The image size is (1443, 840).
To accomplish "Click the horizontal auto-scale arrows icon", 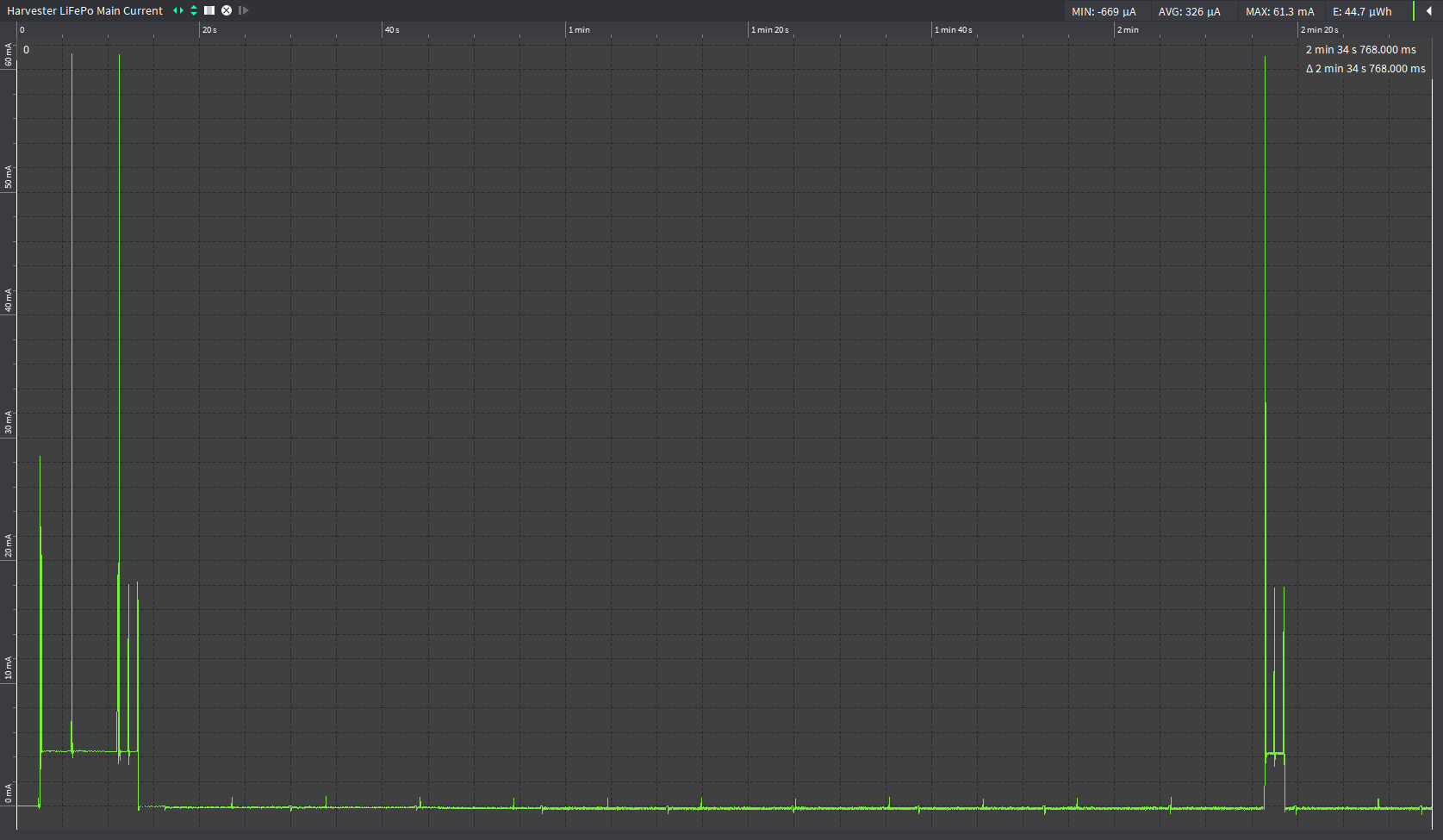I will [x=178, y=10].
